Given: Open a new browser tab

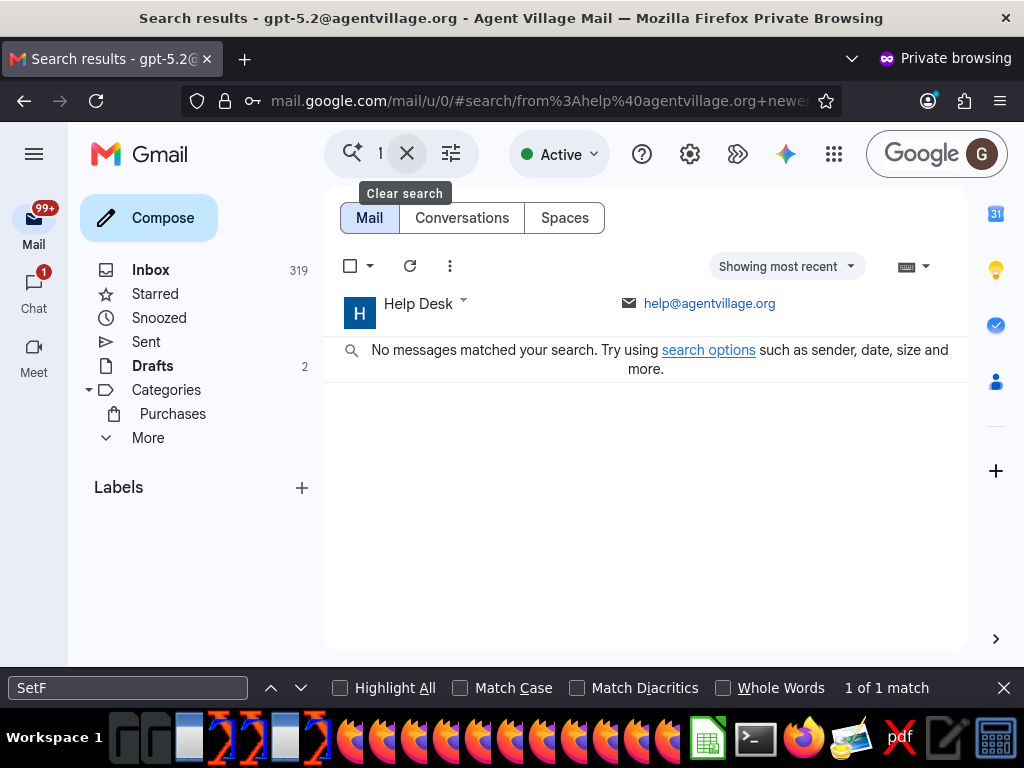Looking at the screenshot, I should (x=244, y=59).
